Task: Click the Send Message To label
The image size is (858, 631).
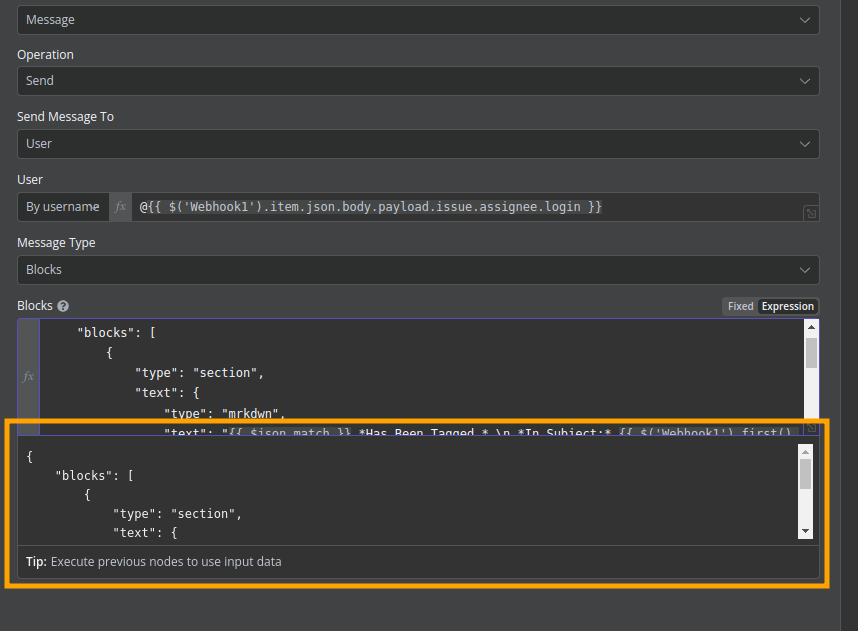Action: coord(66,117)
